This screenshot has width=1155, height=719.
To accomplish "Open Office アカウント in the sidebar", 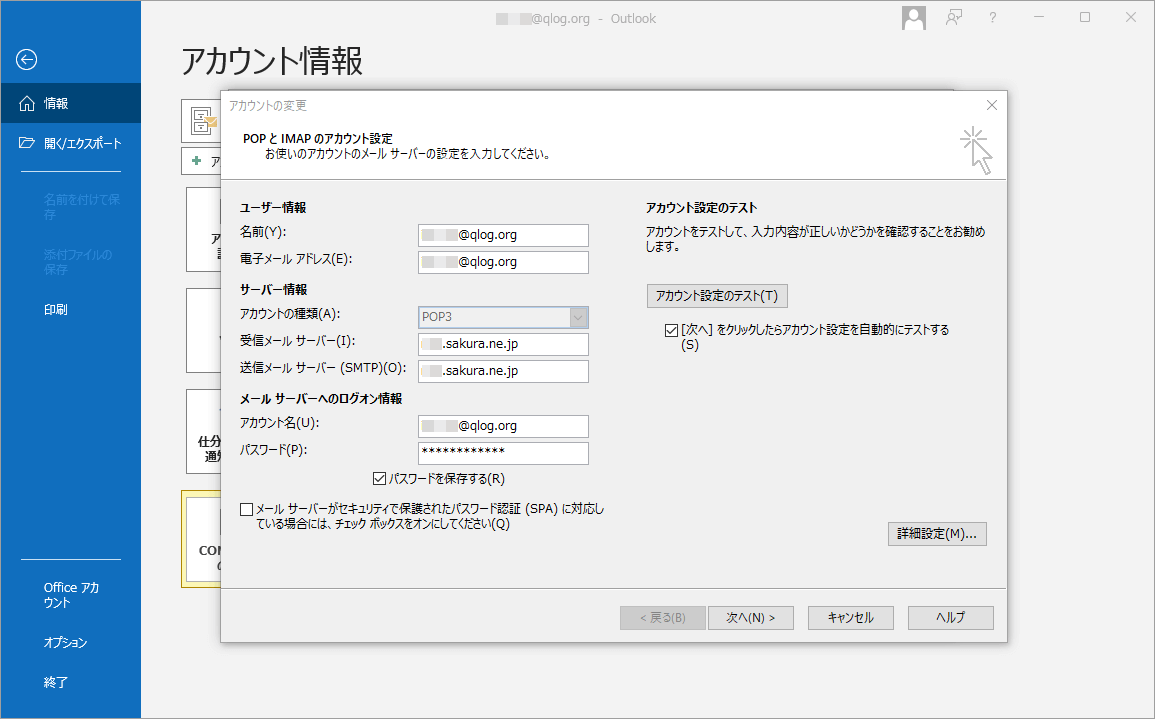I will point(70,595).
